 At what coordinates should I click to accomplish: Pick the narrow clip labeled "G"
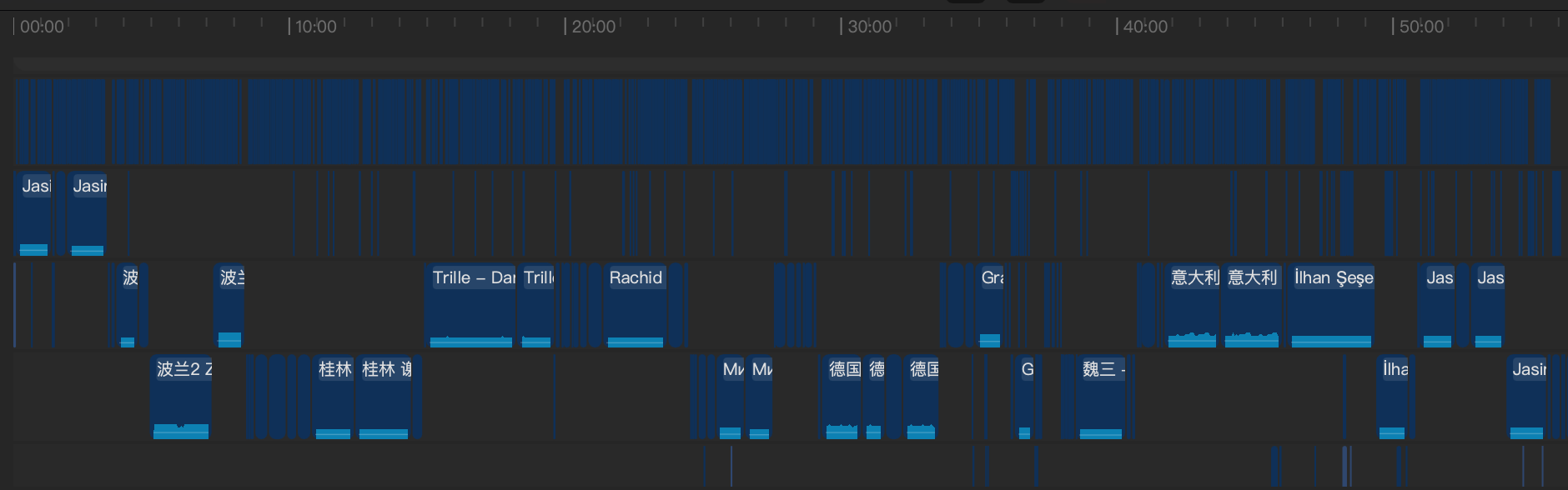coord(1025,397)
